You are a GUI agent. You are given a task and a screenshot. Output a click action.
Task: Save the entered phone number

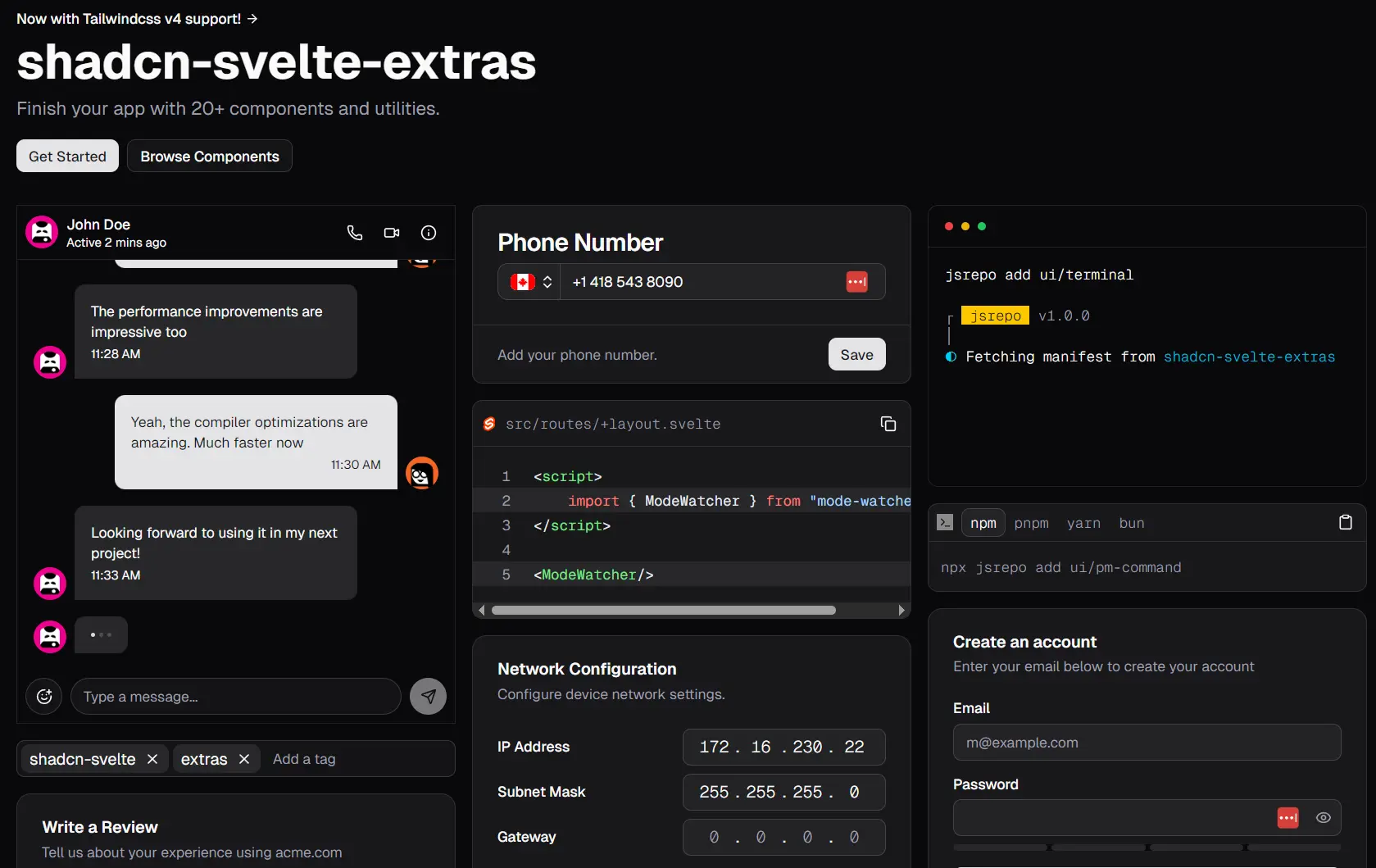[x=856, y=354]
